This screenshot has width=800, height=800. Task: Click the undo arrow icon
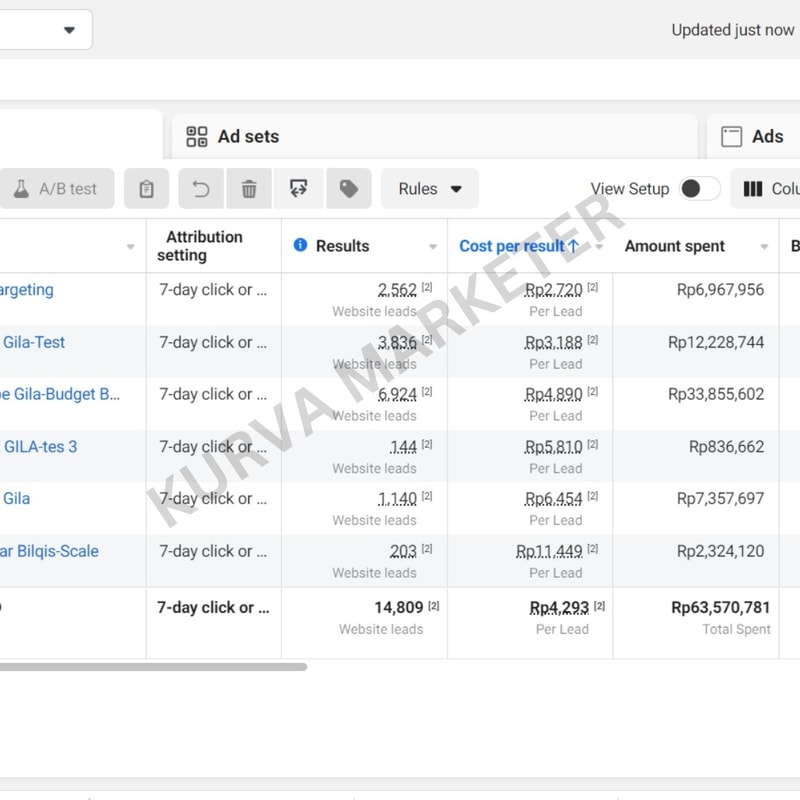[x=201, y=189]
